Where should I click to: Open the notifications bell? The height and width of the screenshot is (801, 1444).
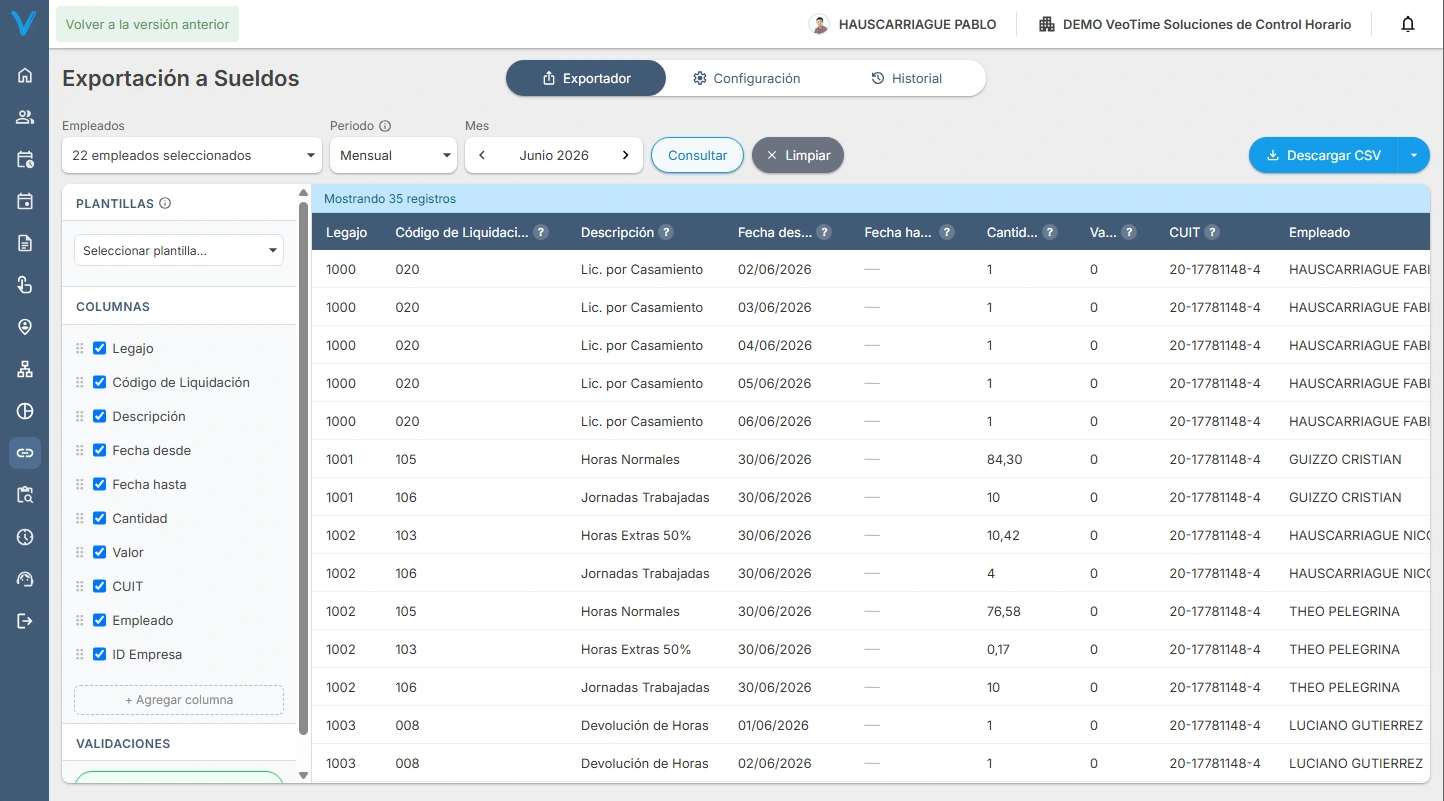[1408, 24]
